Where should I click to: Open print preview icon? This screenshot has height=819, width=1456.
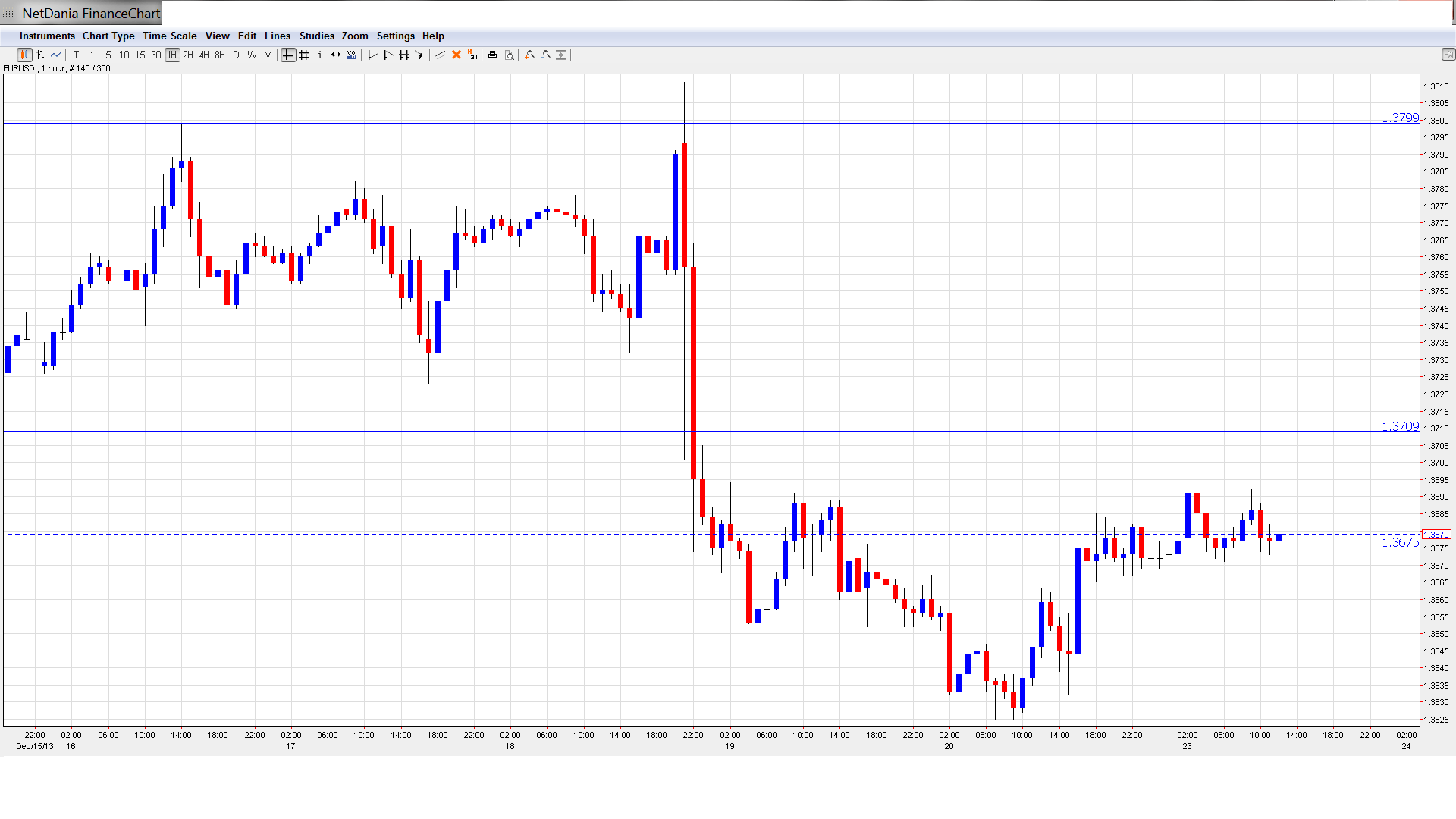click(x=510, y=55)
